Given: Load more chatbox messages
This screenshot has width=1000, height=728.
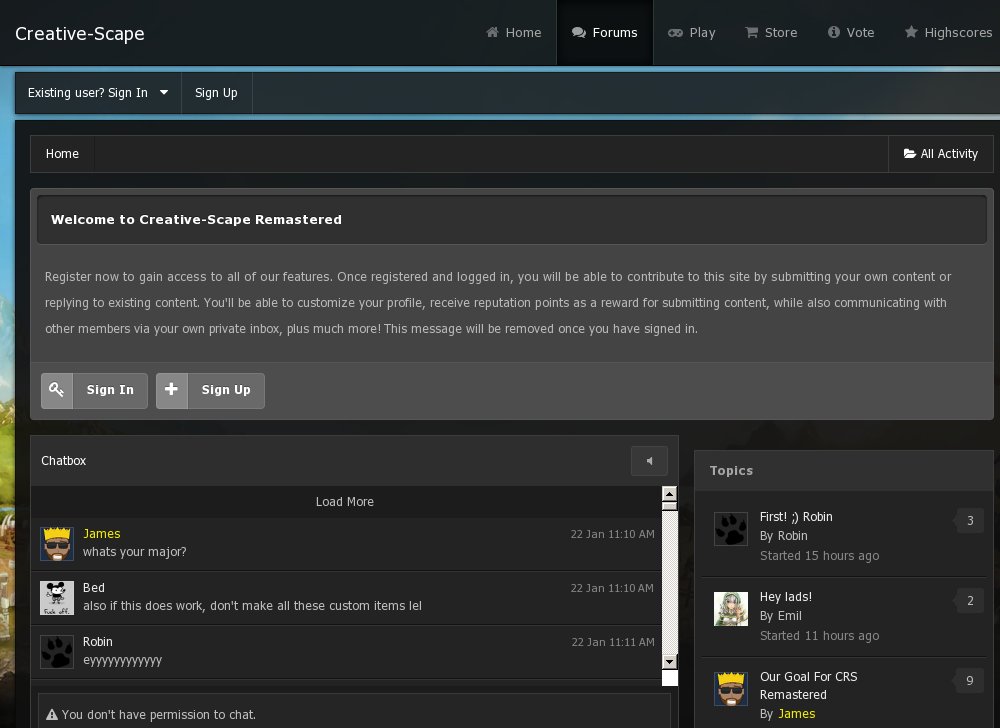Looking at the screenshot, I should pyautogui.click(x=345, y=502).
